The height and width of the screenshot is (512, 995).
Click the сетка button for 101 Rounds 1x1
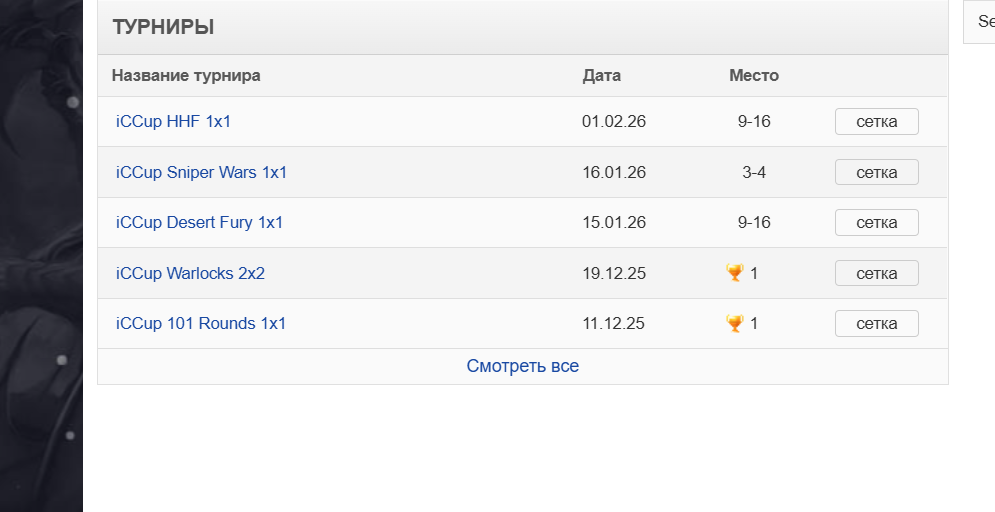(876, 323)
